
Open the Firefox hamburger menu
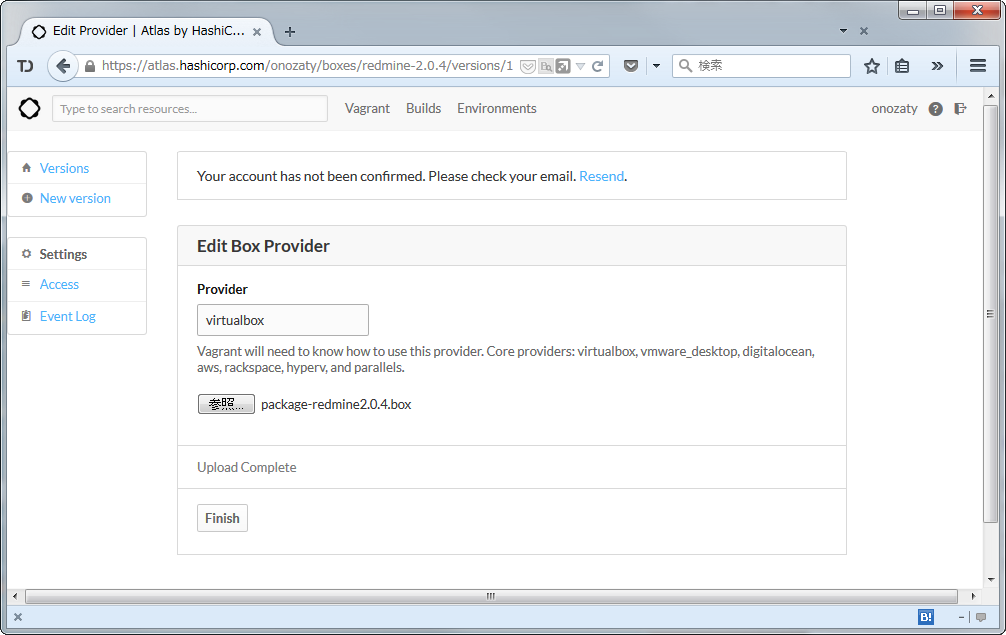click(x=978, y=65)
